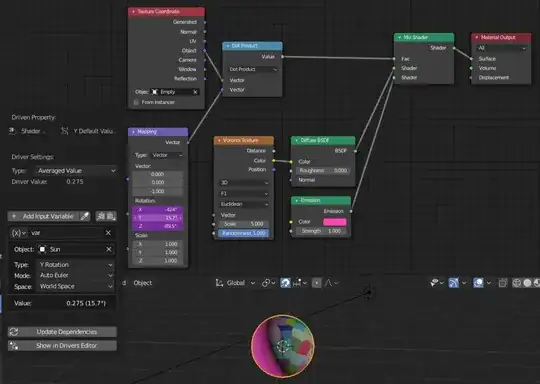Image resolution: width=540 pixels, height=384 pixels.
Task: Collapse the Texture Coordinate node
Action: (x=133, y=12)
